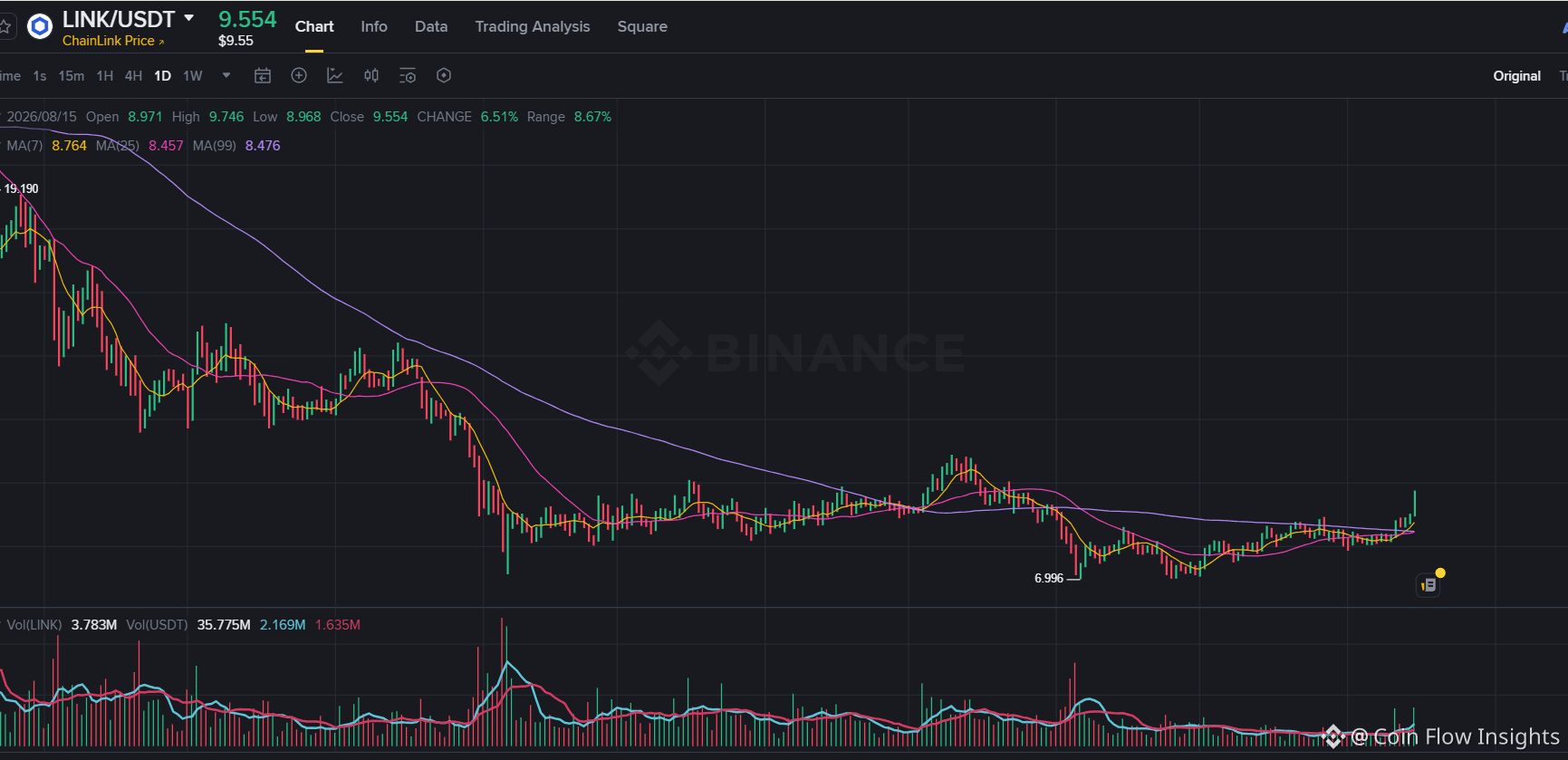Viewport: 1568px width, 760px height.
Task: Click the MA(7) value 8.764
Action: click(x=70, y=146)
